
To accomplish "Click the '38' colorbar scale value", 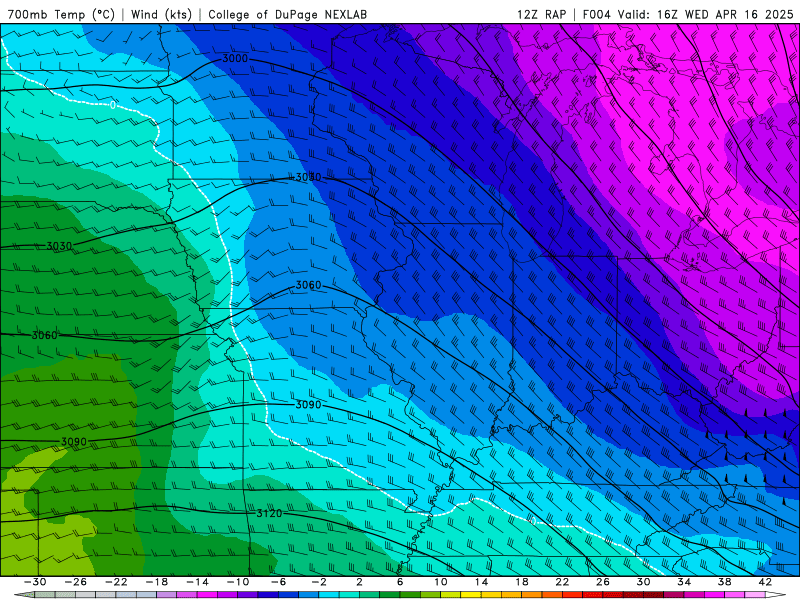I will [x=724, y=582].
